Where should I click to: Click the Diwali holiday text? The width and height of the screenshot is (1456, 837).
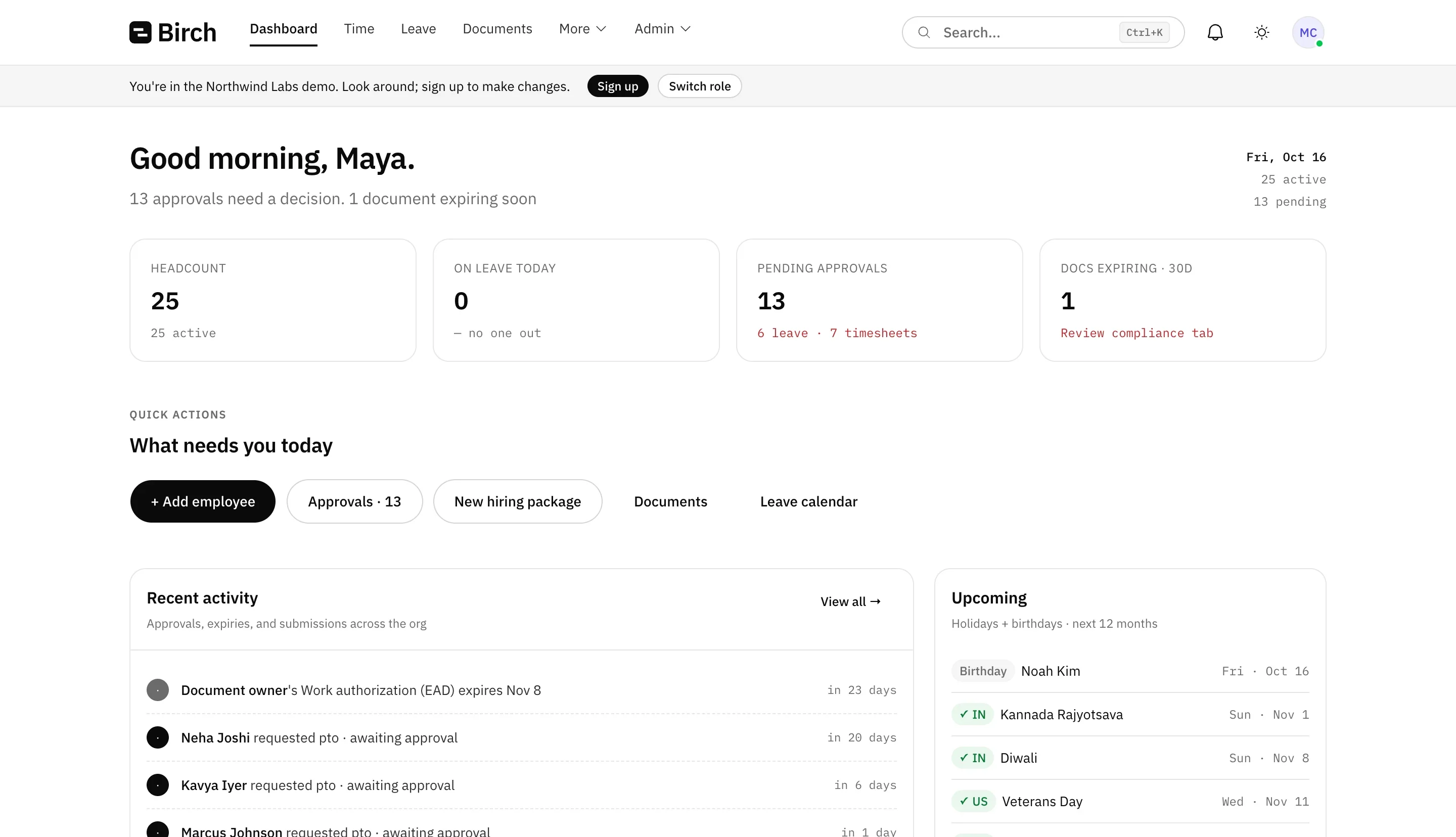click(1019, 758)
